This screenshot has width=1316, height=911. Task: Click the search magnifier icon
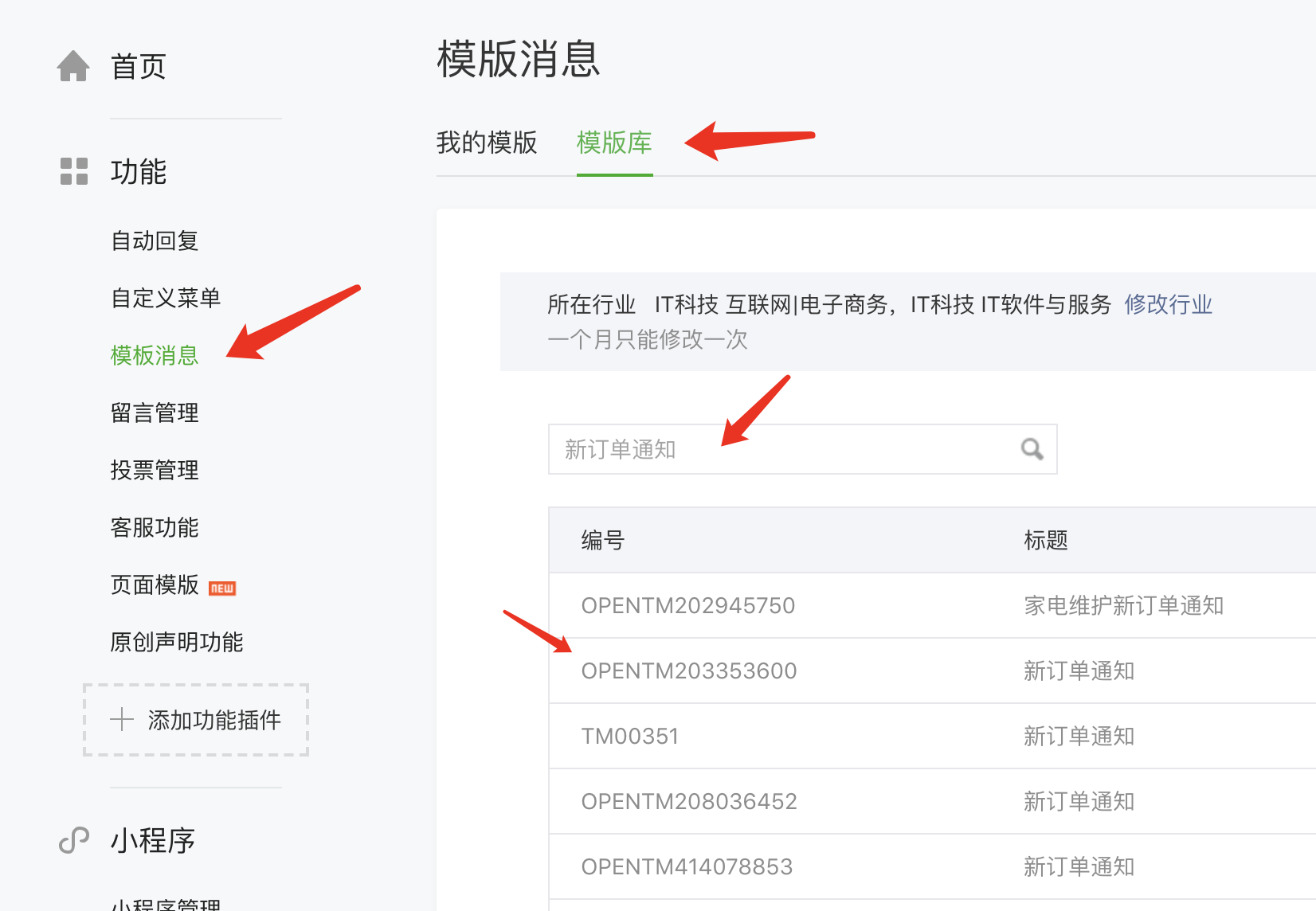(1032, 449)
